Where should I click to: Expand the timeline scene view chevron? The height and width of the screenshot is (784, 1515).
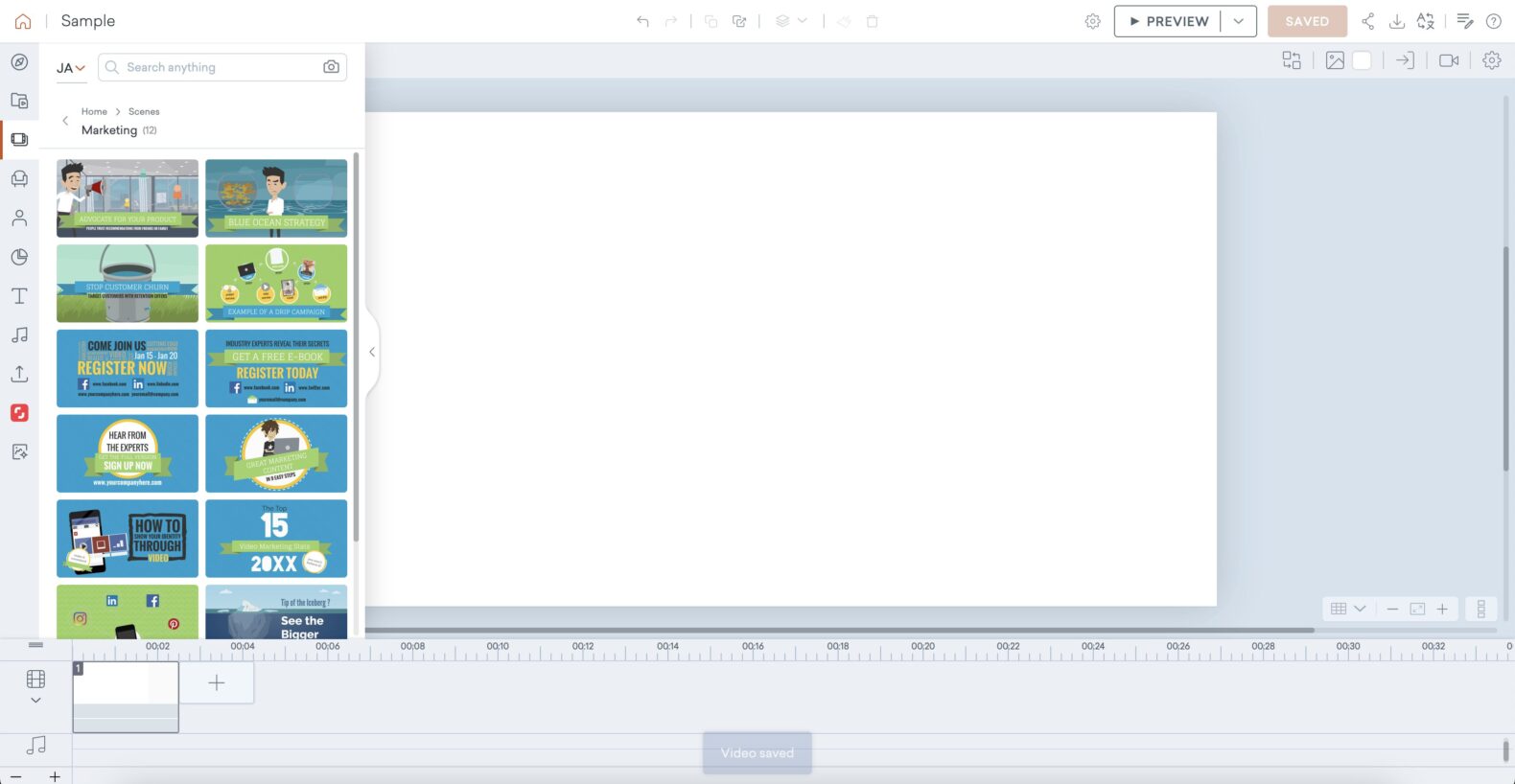[x=35, y=701]
